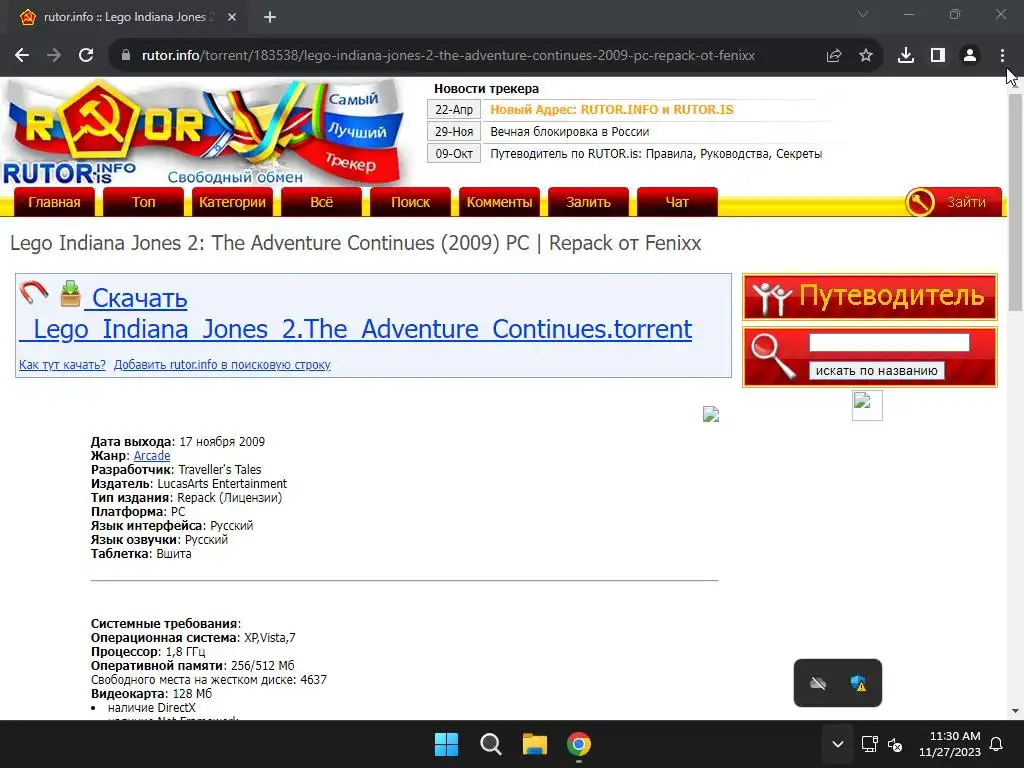1024x768 pixels.
Task: Click the browser forward arrow
Action: click(x=54, y=56)
